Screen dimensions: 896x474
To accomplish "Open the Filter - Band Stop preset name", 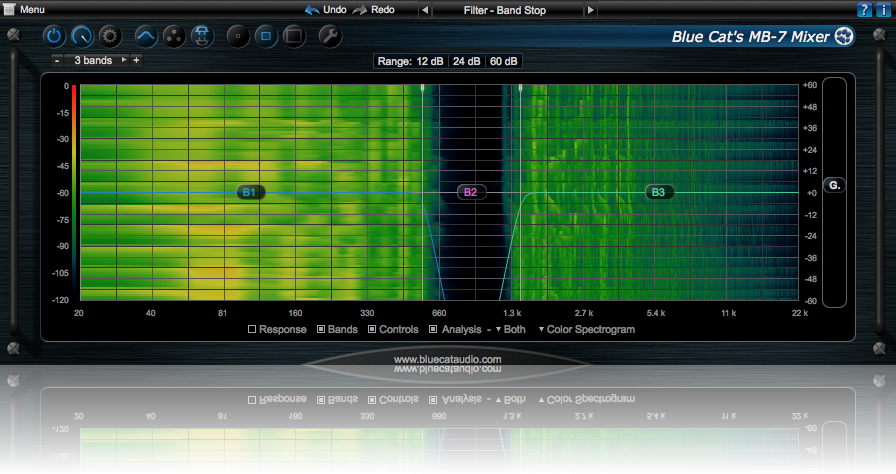I will click(505, 10).
